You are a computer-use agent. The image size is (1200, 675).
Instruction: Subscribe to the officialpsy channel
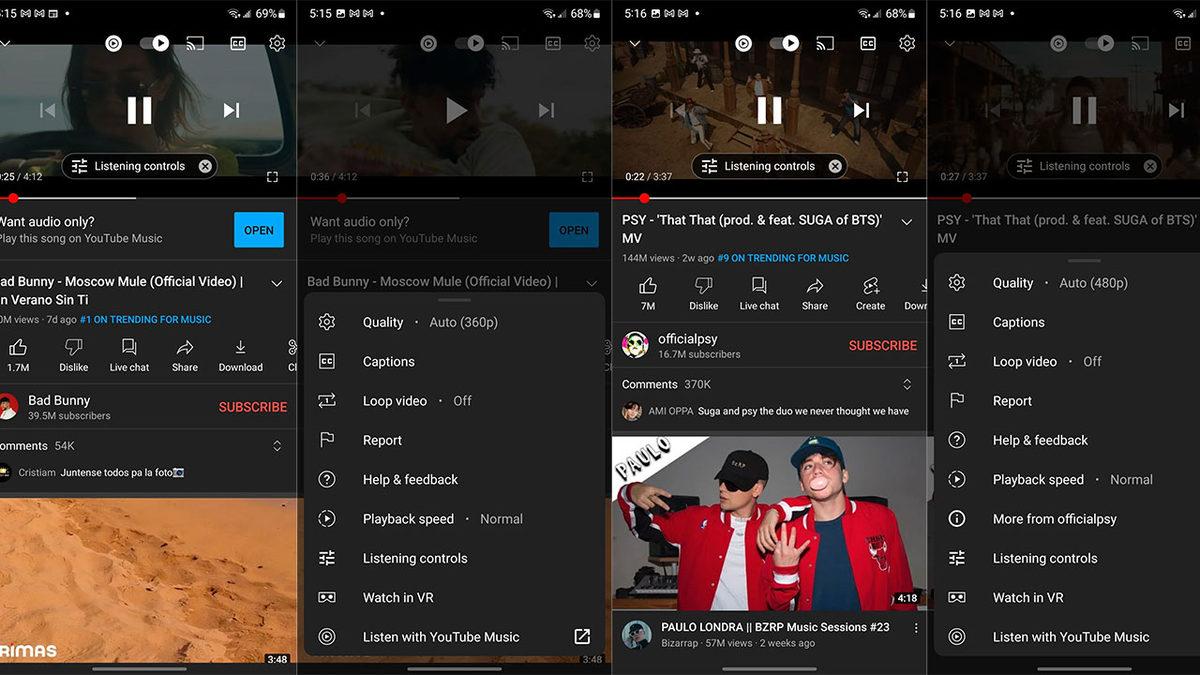tap(882, 345)
